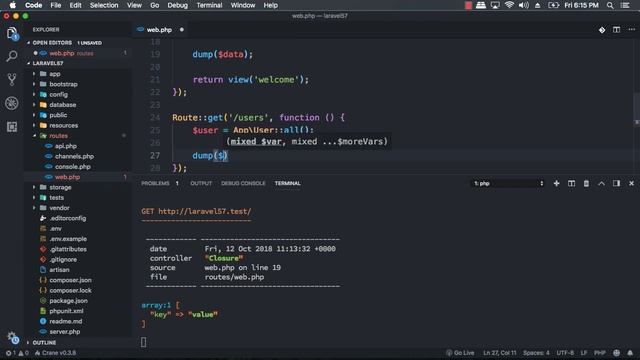Open the feedback smiley in status bar
This screenshot has width=640, height=360.
coord(616,353)
